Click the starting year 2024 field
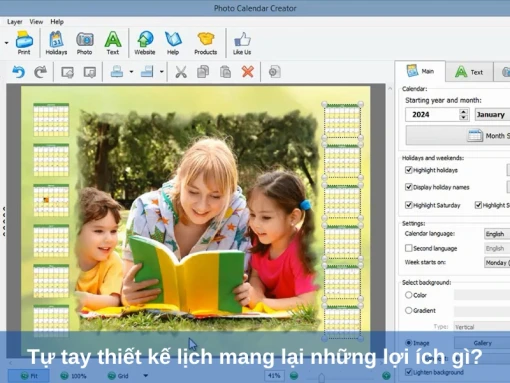Screen dimensions: 510x383 click(432, 114)
